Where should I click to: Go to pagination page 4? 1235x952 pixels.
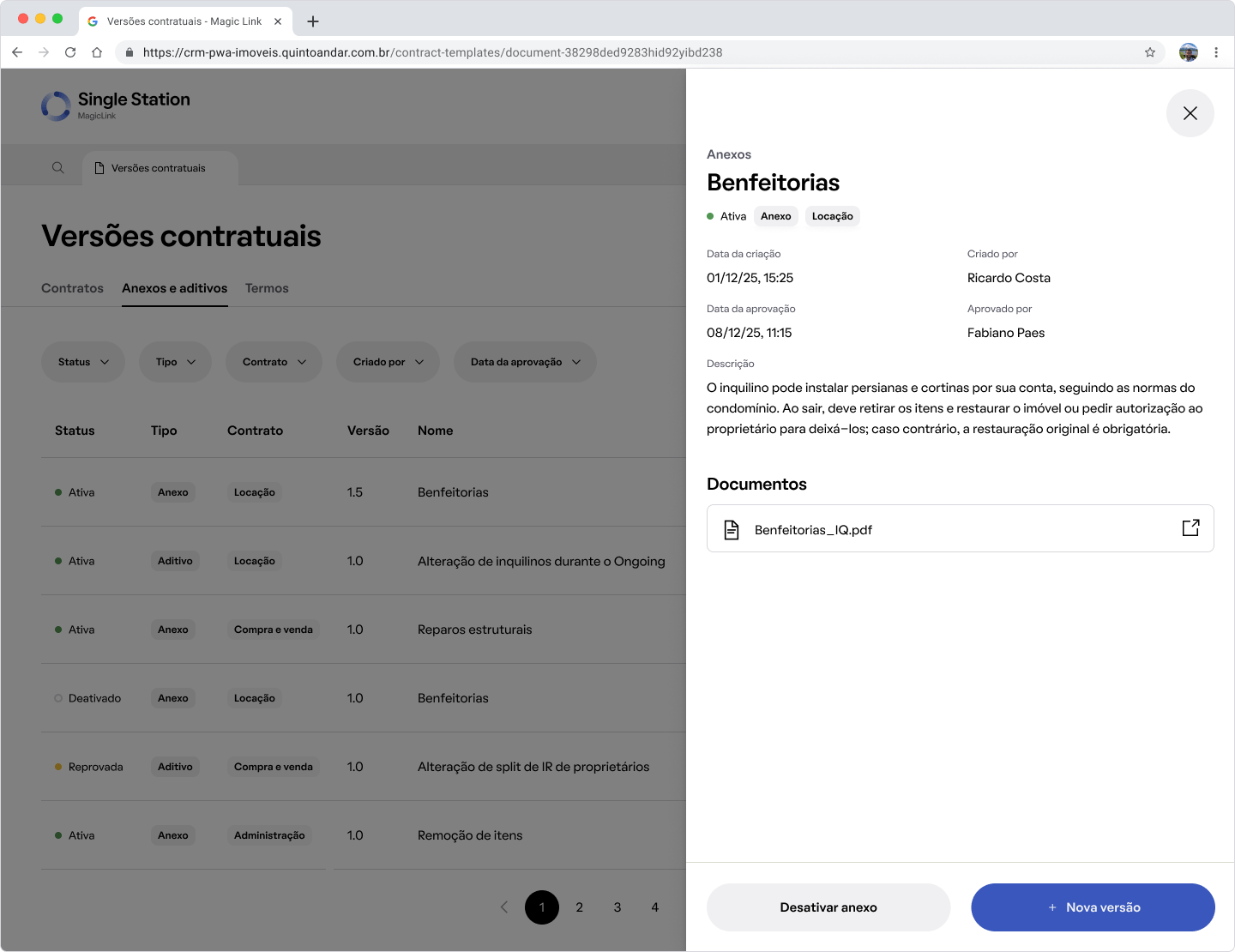[x=655, y=907]
